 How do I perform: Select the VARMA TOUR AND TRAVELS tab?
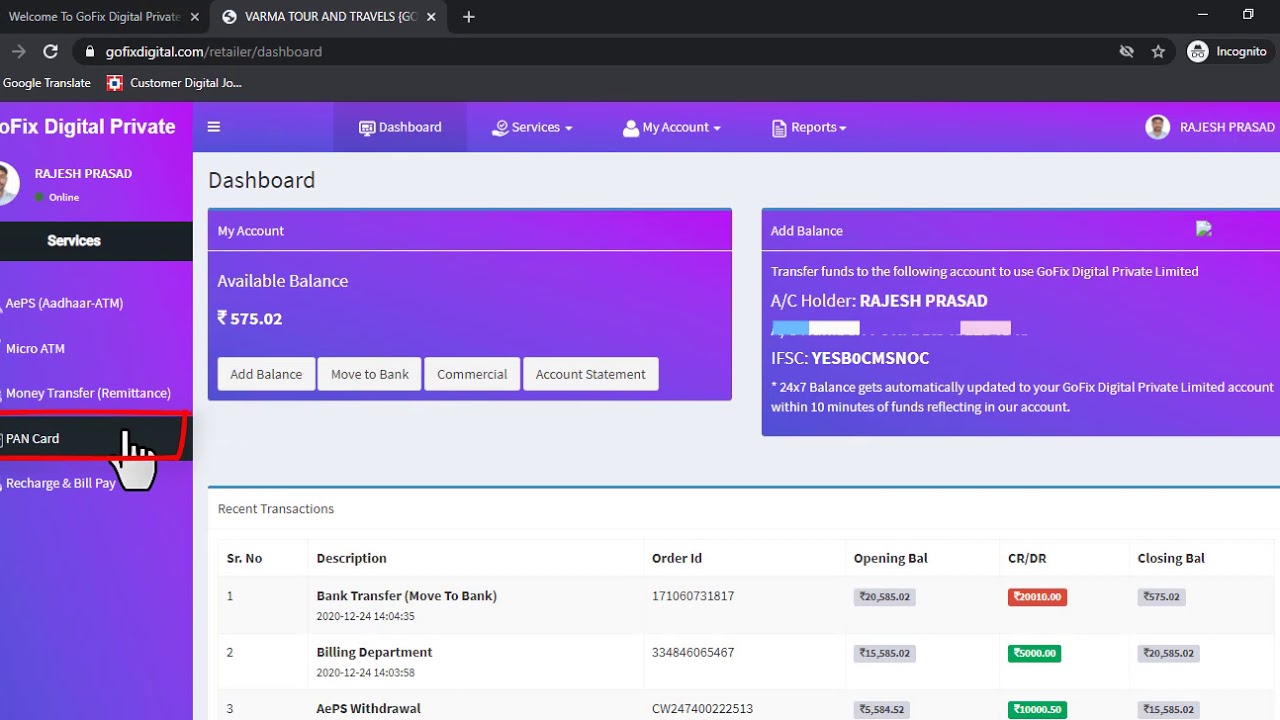click(330, 17)
